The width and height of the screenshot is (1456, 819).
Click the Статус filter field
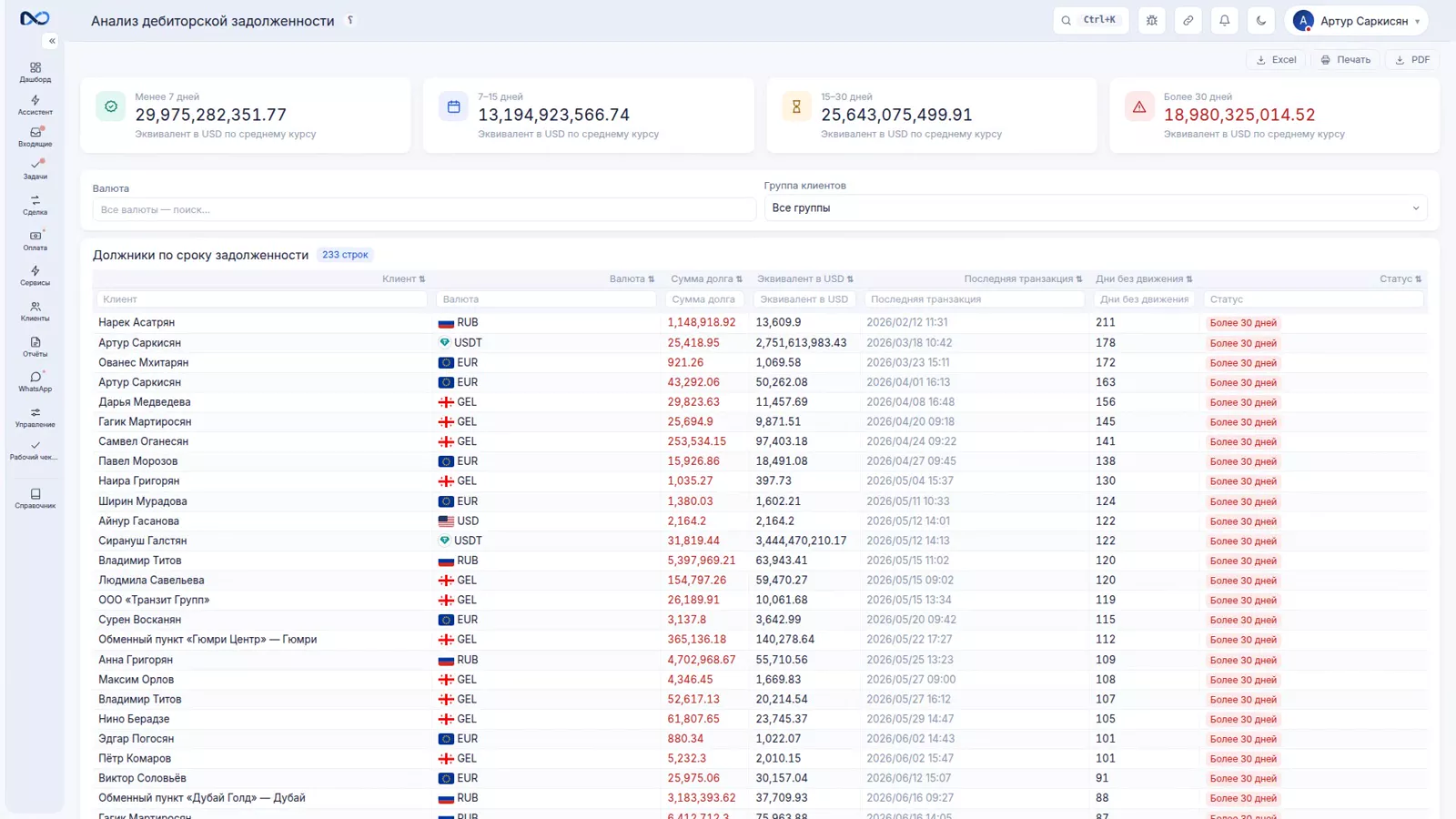tap(1313, 299)
